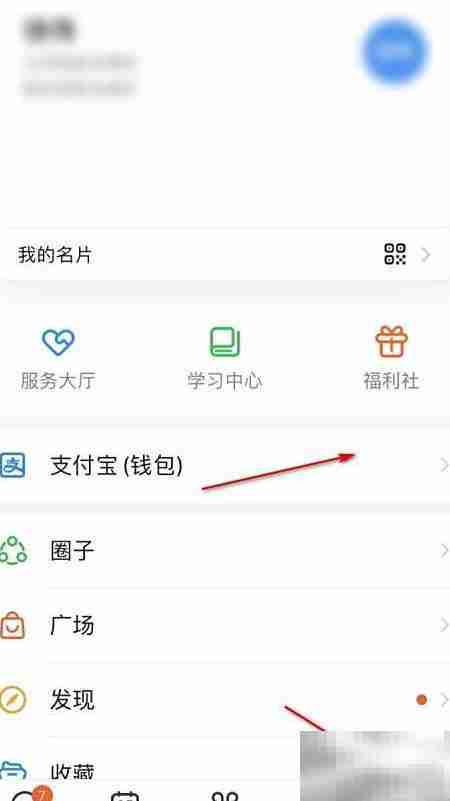The image size is (450, 801).
Task: Tap the 收藏 label
Action: (x=72, y=771)
